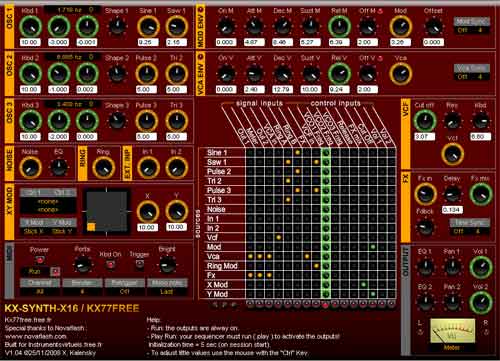Open the FX Time Sync Off selector
This screenshot has height=361, width=500.
point(470,231)
